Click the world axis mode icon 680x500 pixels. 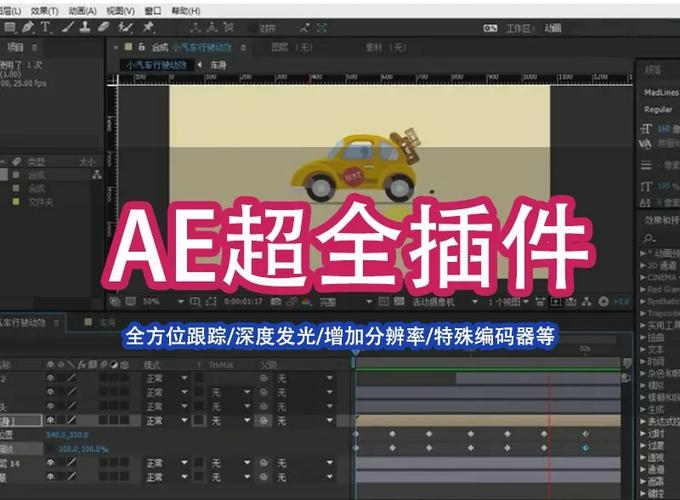pyautogui.click(x=212, y=28)
